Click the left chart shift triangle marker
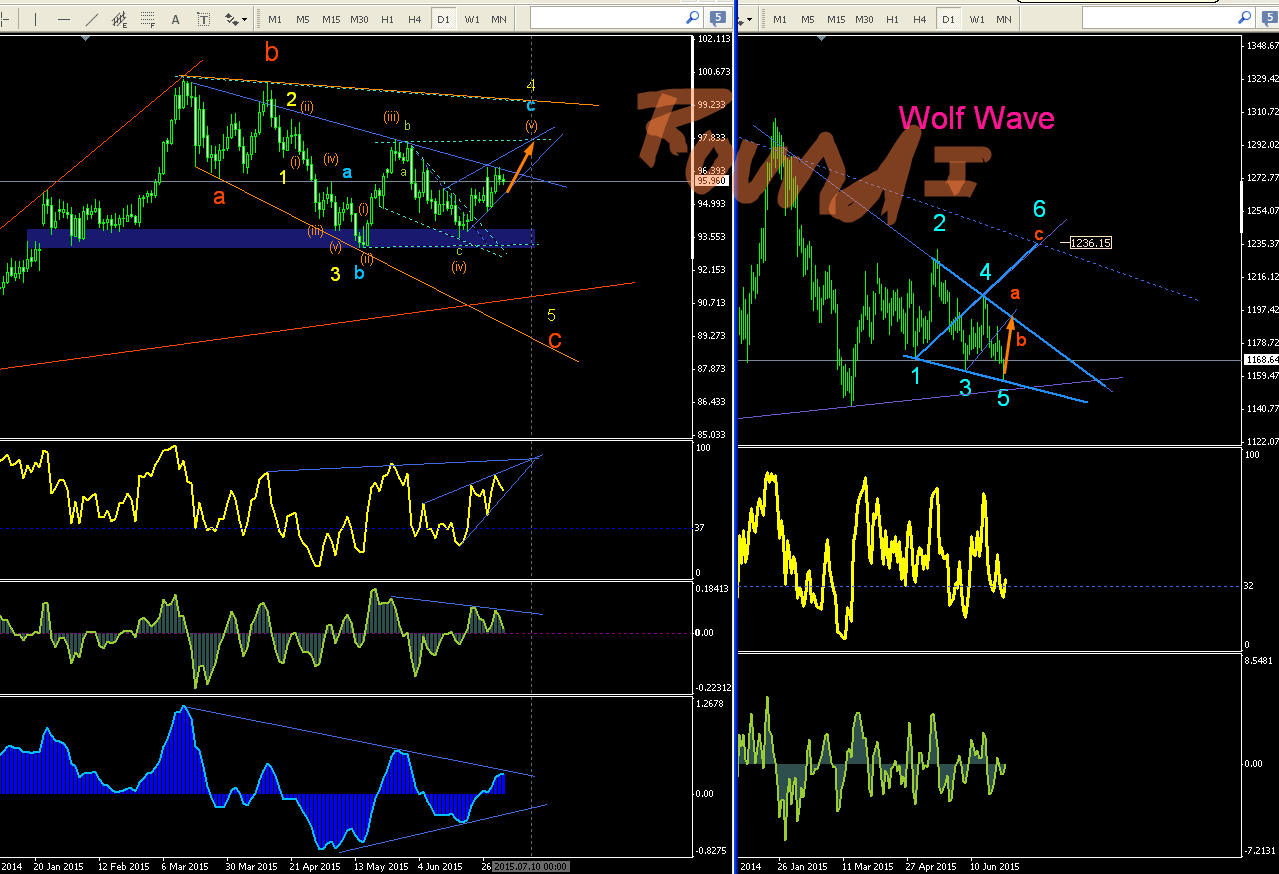 click(85, 38)
